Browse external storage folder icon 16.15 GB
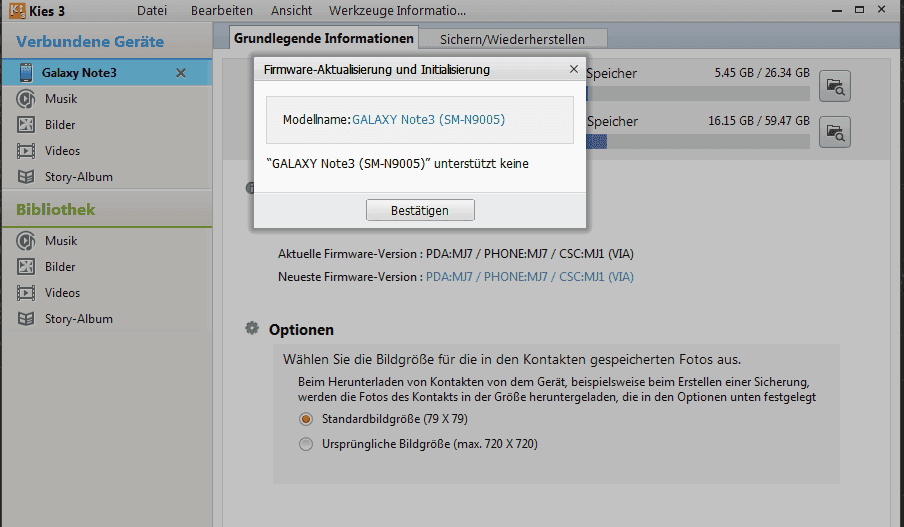Screen dimensions: 904x527 click(834, 132)
